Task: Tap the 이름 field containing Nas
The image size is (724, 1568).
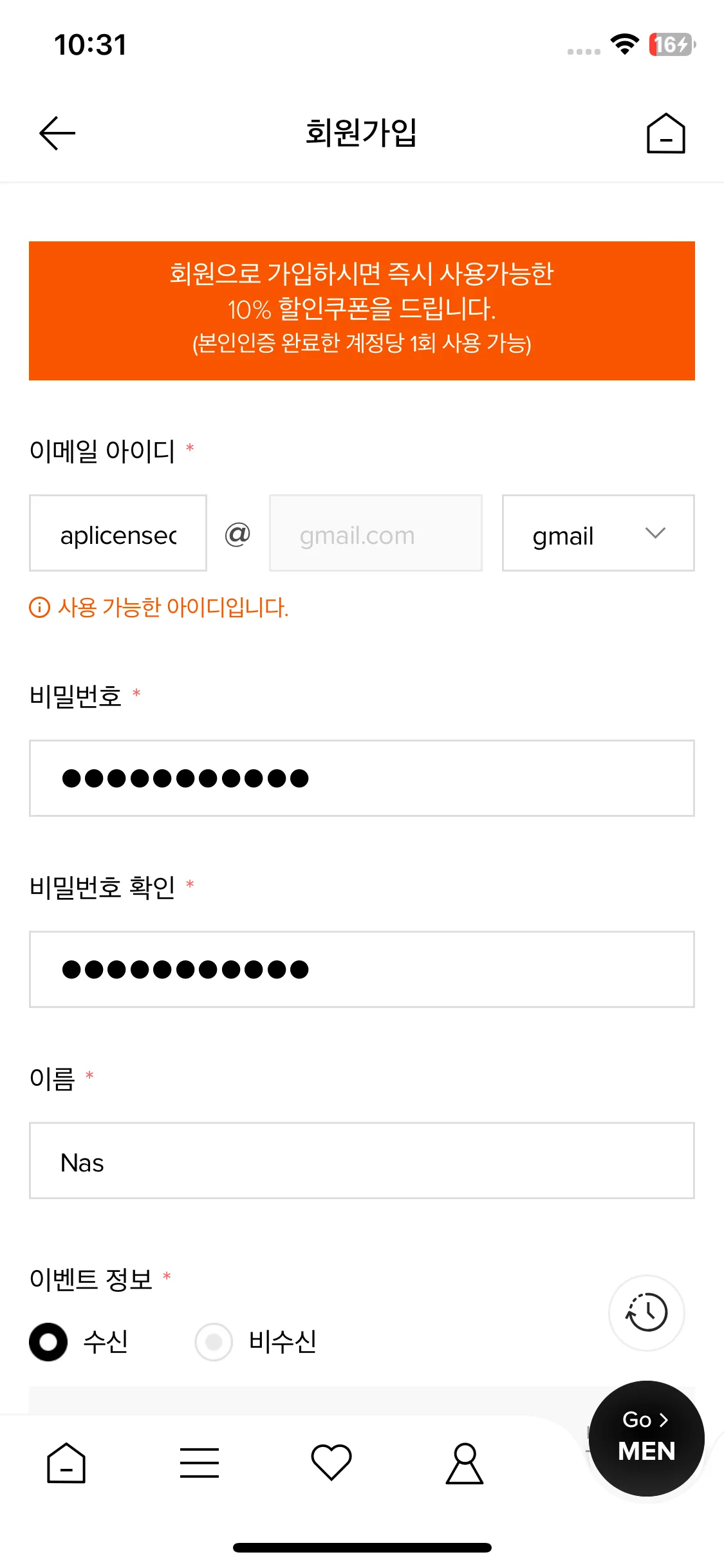Action: [x=362, y=1161]
